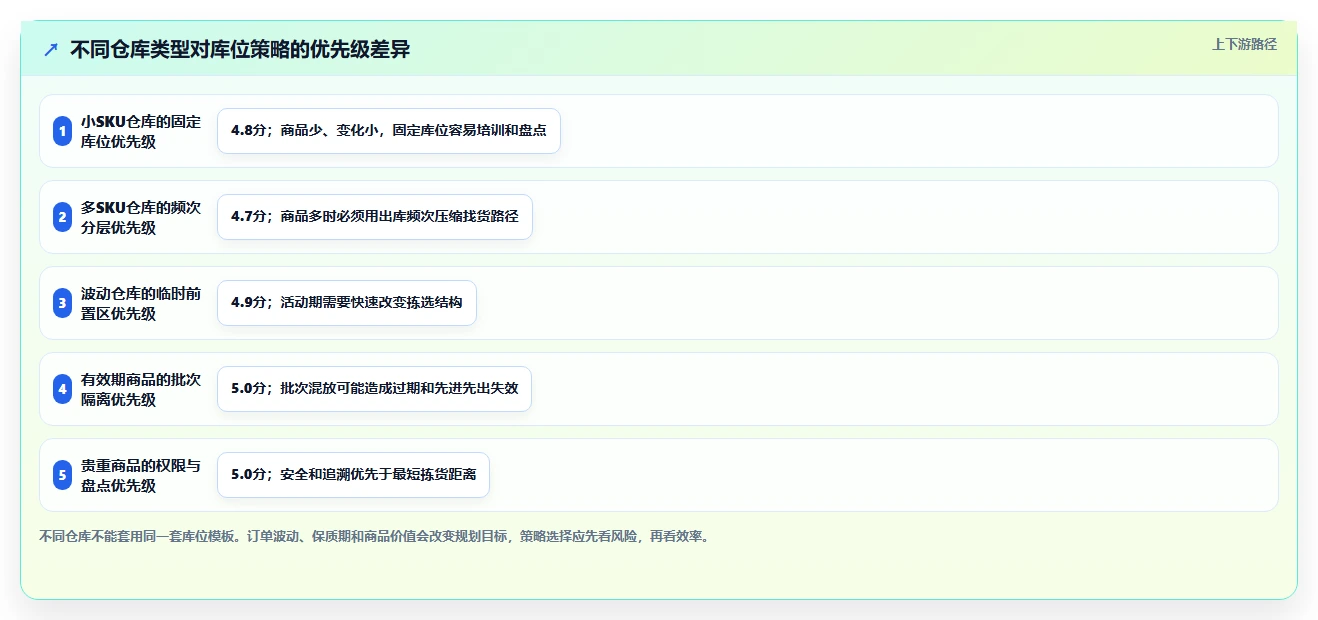Screen dimensions: 1318x620
Task: Click the 4.9分 temporary front-zone chip
Action: click(x=347, y=303)
